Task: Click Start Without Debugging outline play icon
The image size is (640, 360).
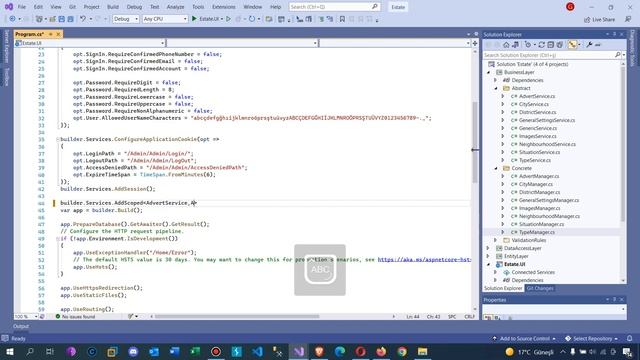Action: 229,19
